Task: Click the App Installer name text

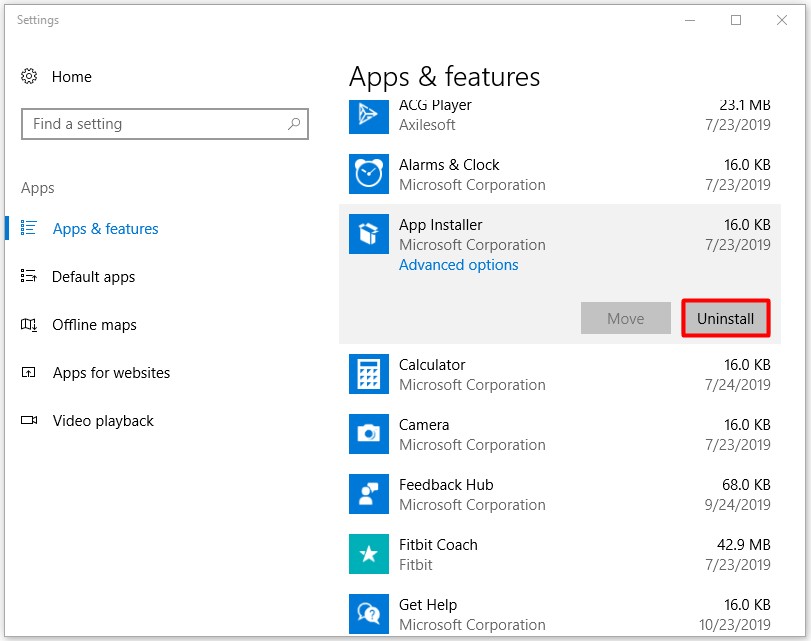Action: click(x=440, y=225)
